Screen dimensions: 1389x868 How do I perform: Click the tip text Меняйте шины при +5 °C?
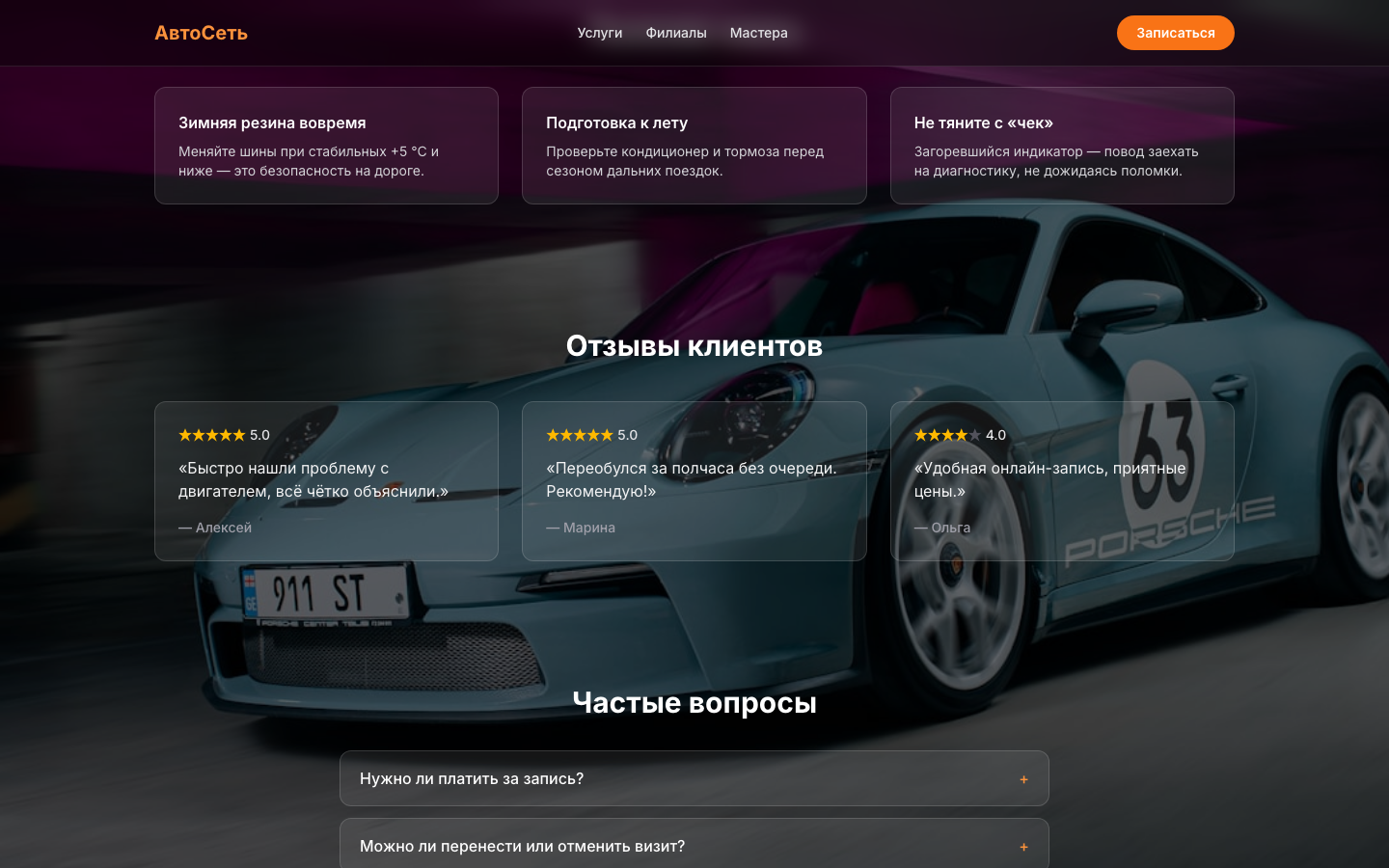click(309, 161)
